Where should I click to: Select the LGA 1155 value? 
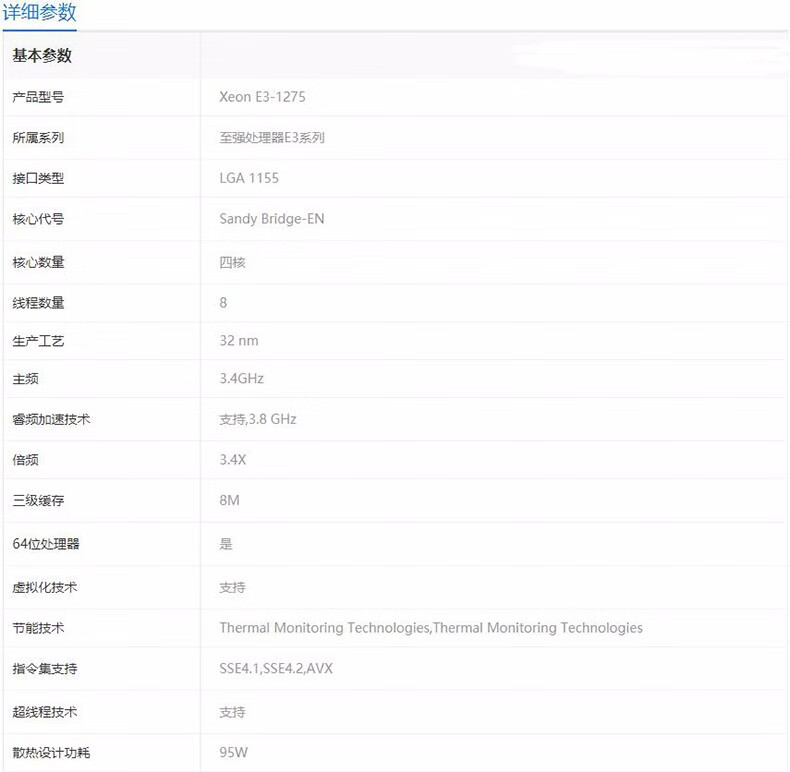[x=249, y=178]
